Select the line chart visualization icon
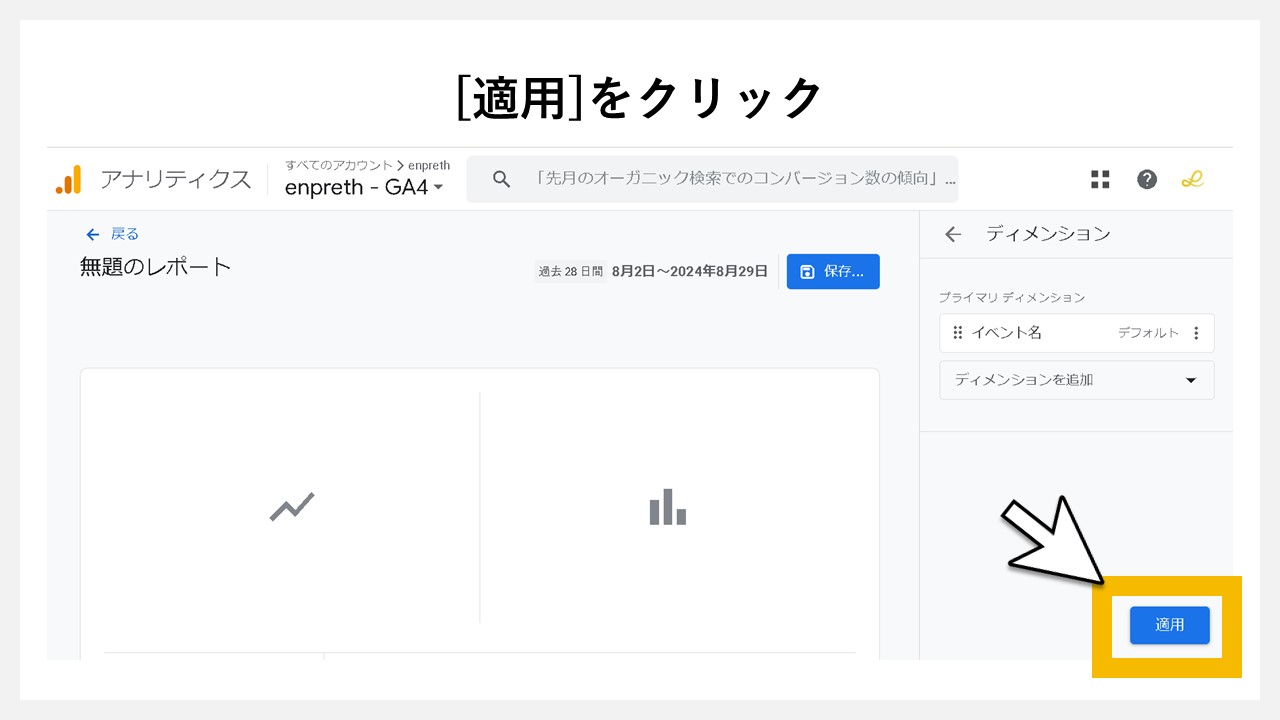The width and height of the screenshot is (1280, 720). pos(289,507)
